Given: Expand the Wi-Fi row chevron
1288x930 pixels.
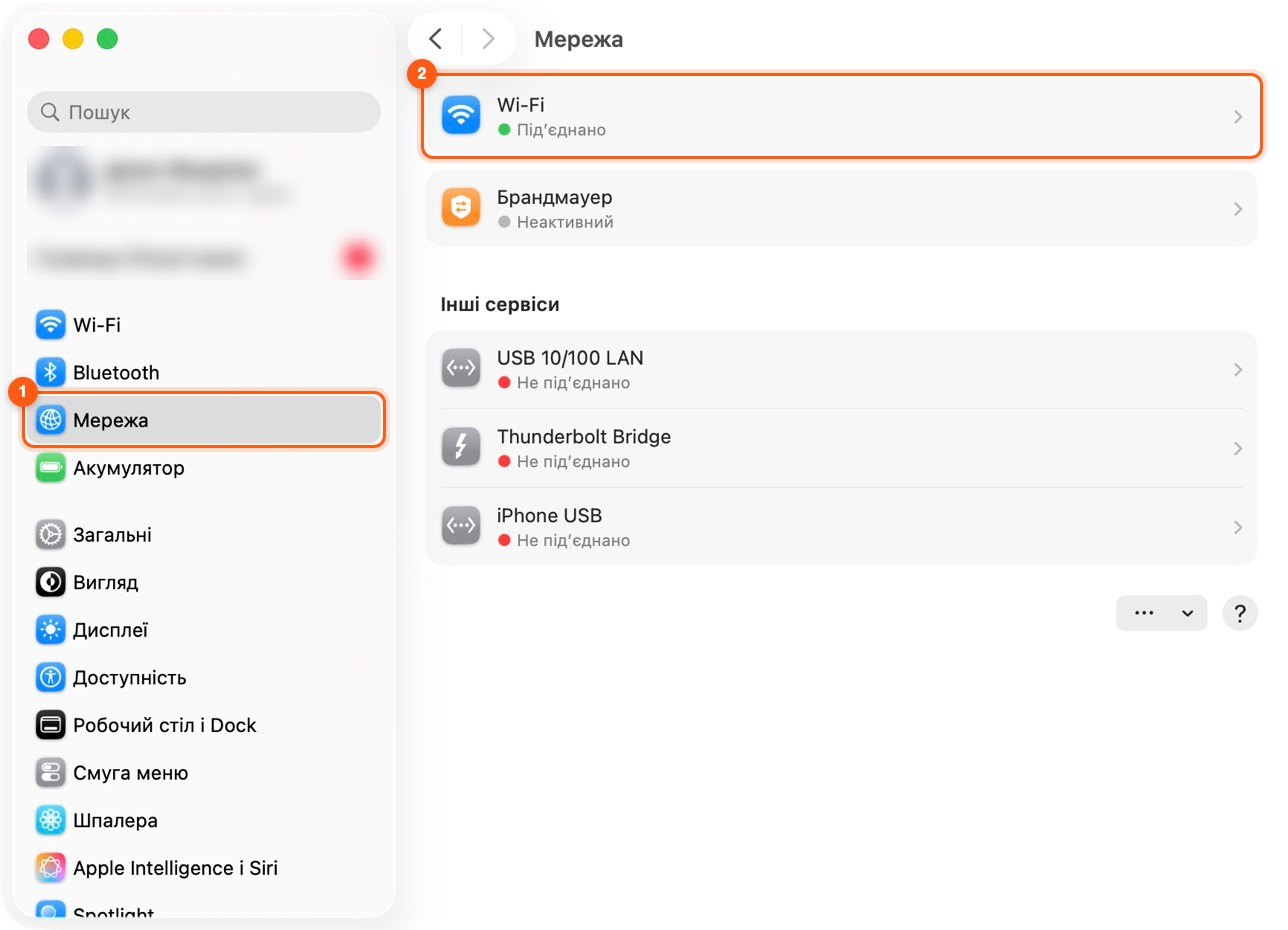Looking at the screenshot, I should 1238,116.
